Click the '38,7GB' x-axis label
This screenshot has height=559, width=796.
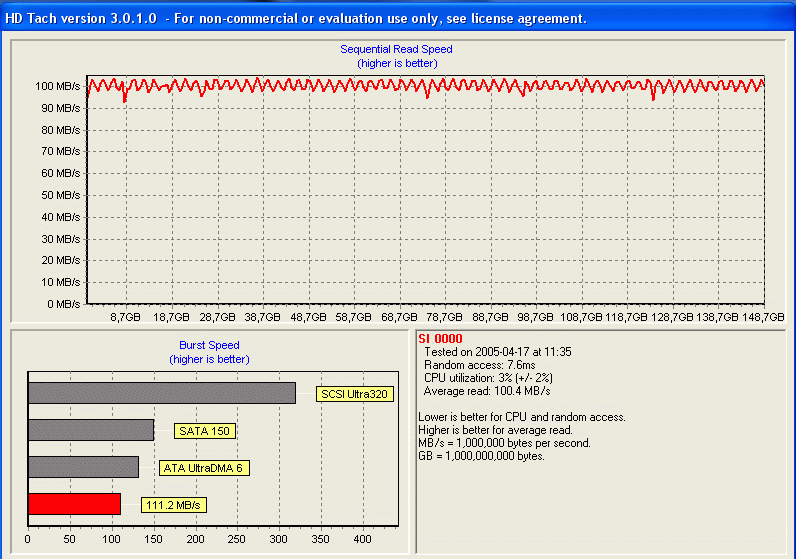[262, 317]
